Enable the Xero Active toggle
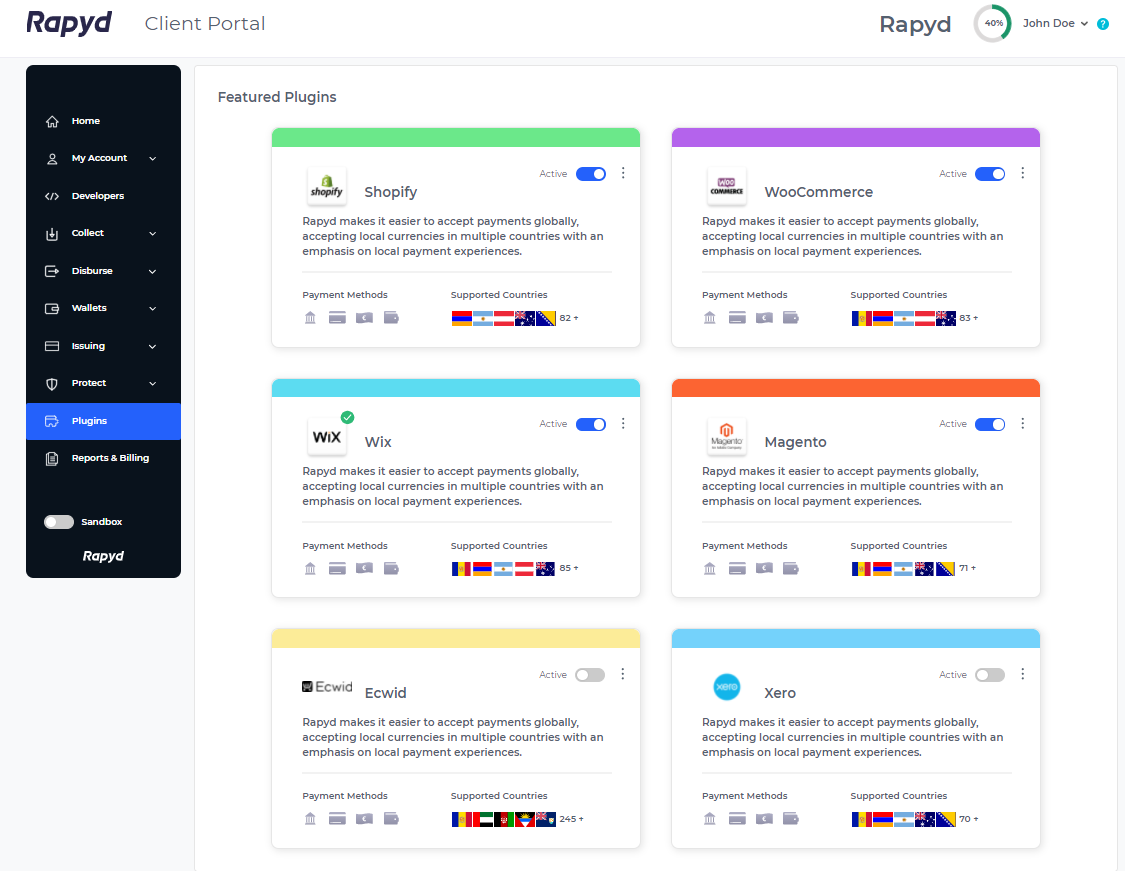 click(990, 674)
